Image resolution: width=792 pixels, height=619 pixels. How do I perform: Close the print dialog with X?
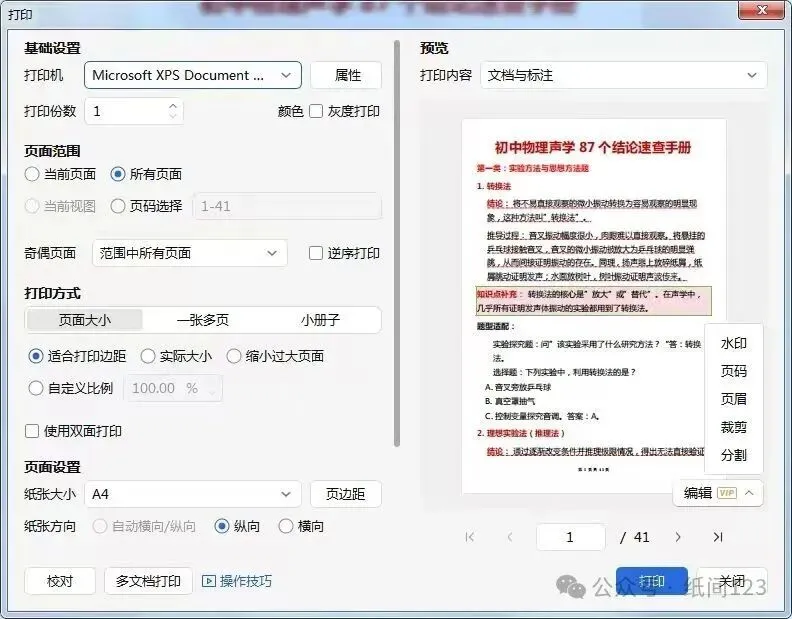point(762,10)
